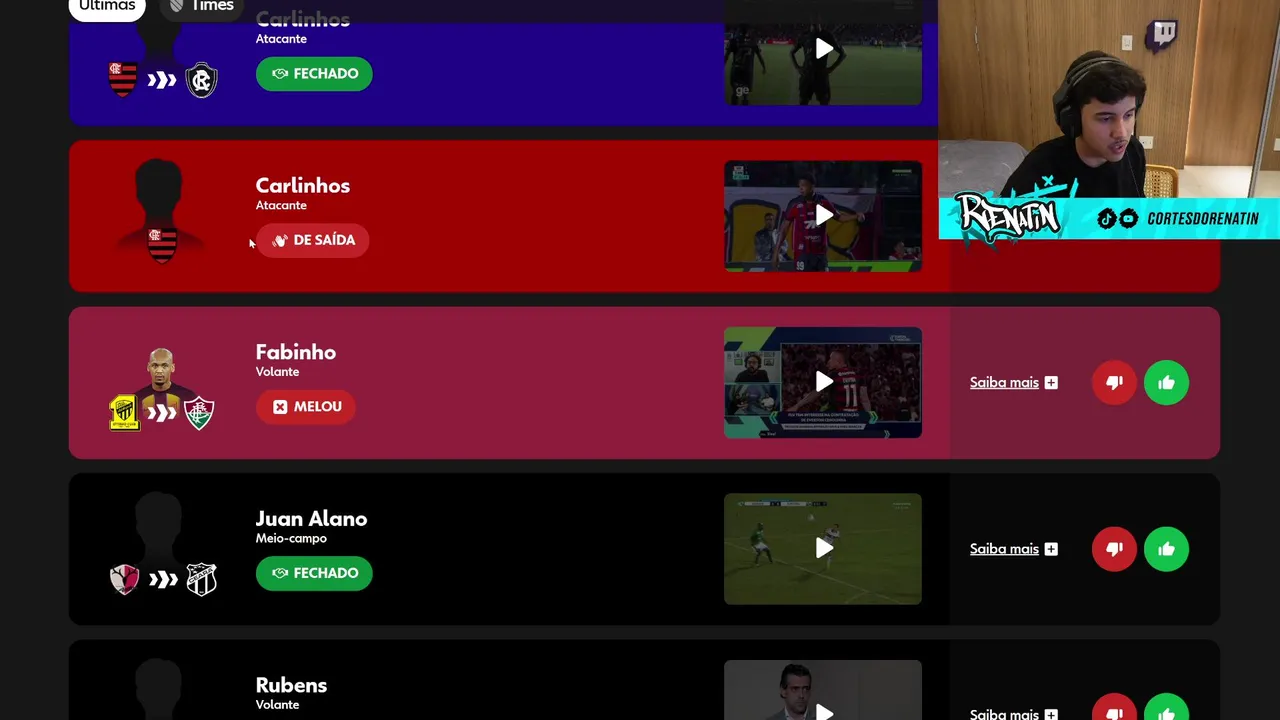Click the DE SAÍDA status badge
The height and width of the screenshot is (720, 1280).
coord(313,240)
